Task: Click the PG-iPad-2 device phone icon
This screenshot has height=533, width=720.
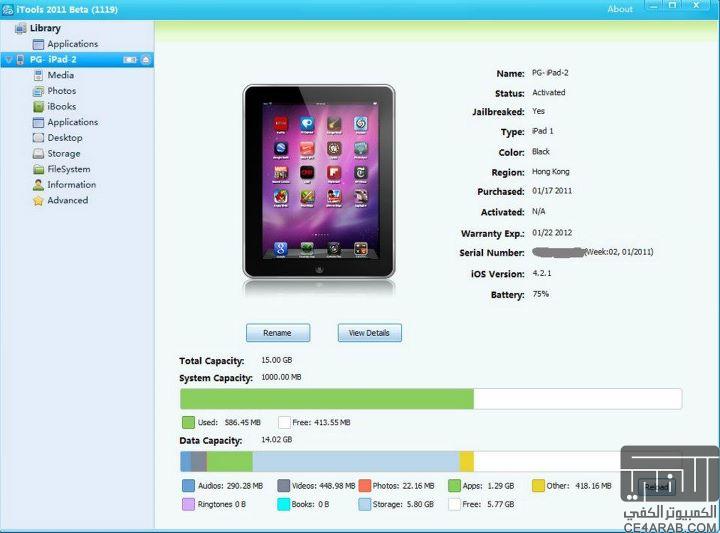Action: tap(21, 60)
